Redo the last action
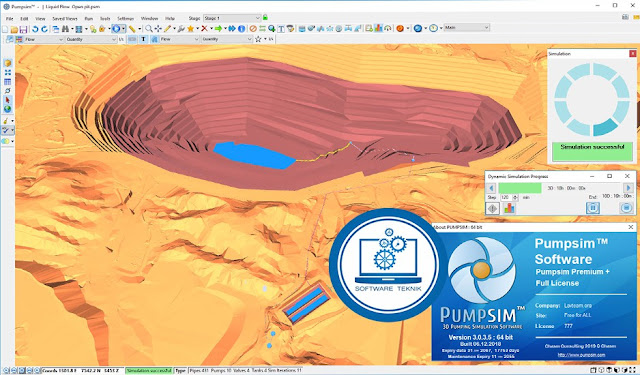 point(44,29)
